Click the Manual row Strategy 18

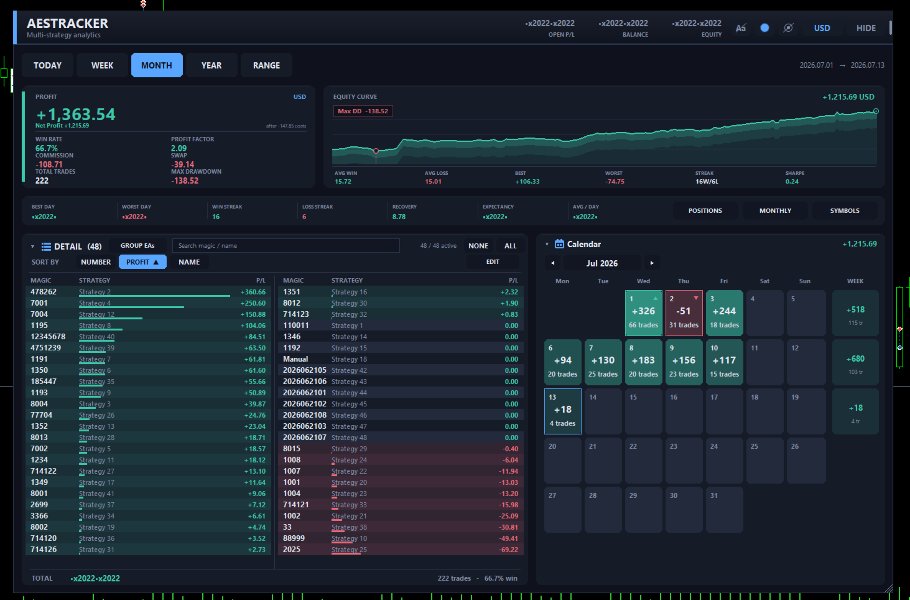[x=400, y=359]
